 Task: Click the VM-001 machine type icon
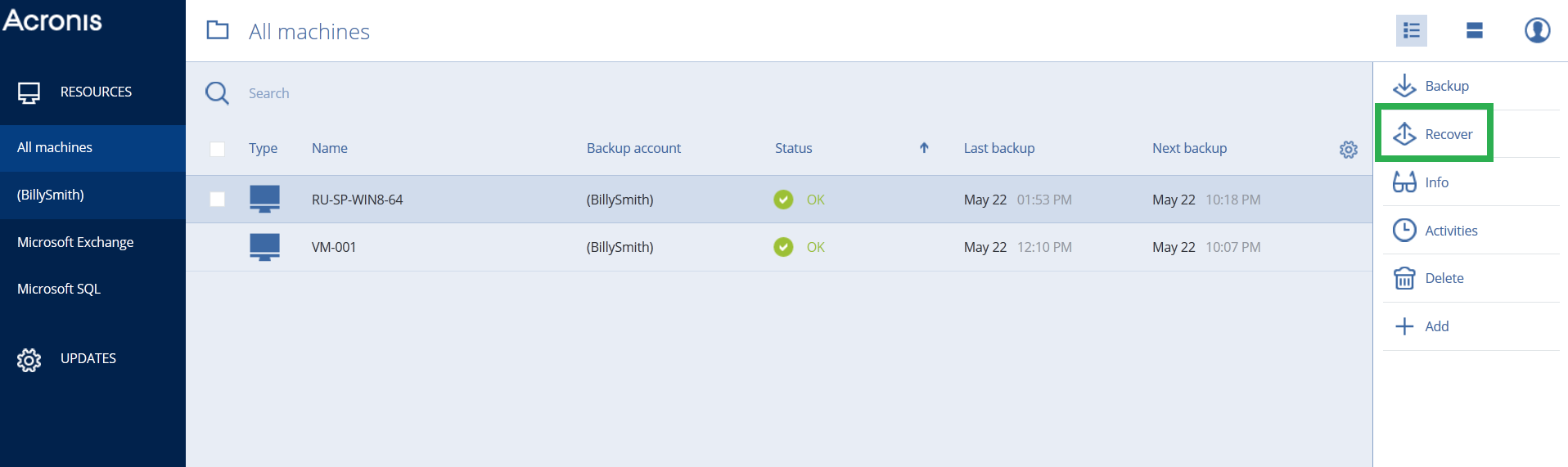click(x=264, y=247)
